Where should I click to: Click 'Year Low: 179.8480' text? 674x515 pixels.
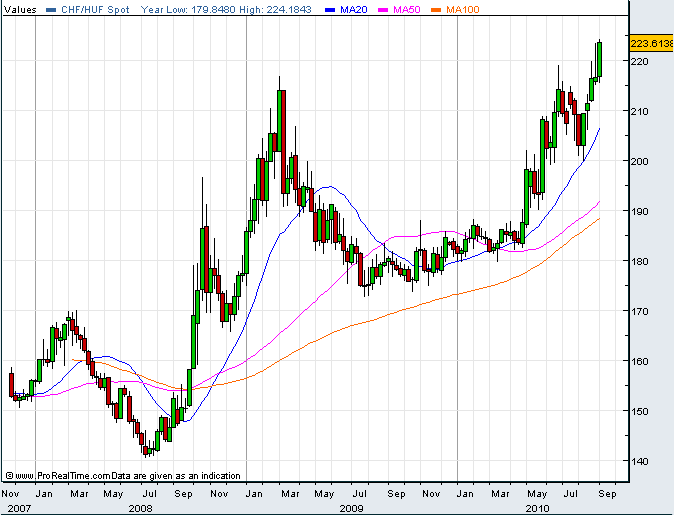188,9
